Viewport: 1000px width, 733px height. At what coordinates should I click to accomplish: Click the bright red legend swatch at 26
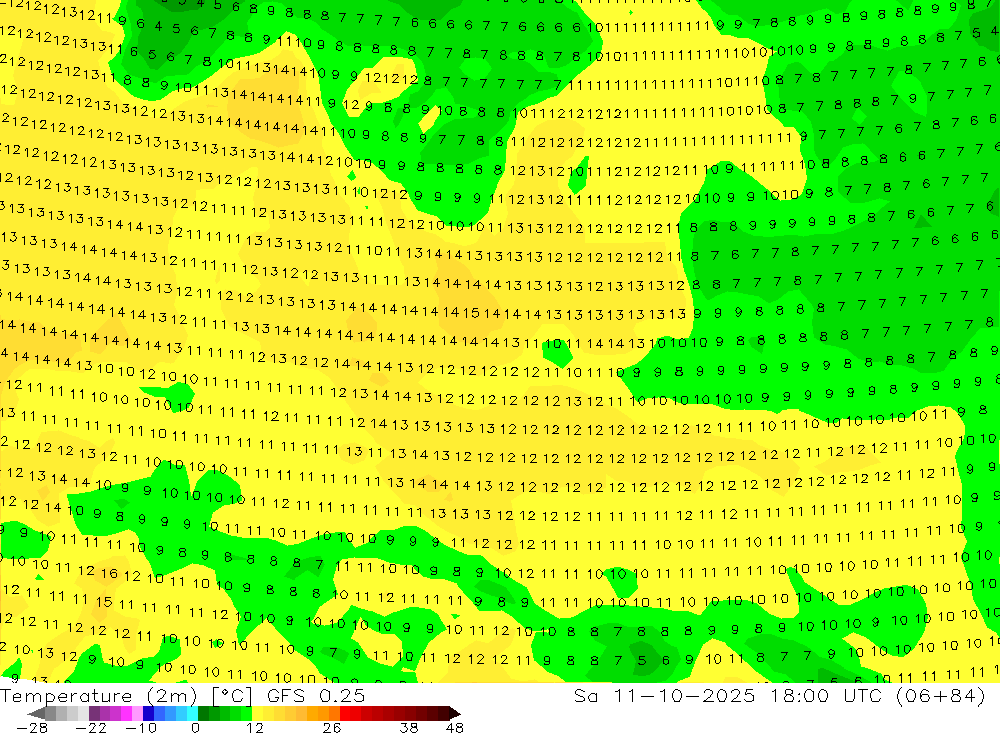[345, 713]
